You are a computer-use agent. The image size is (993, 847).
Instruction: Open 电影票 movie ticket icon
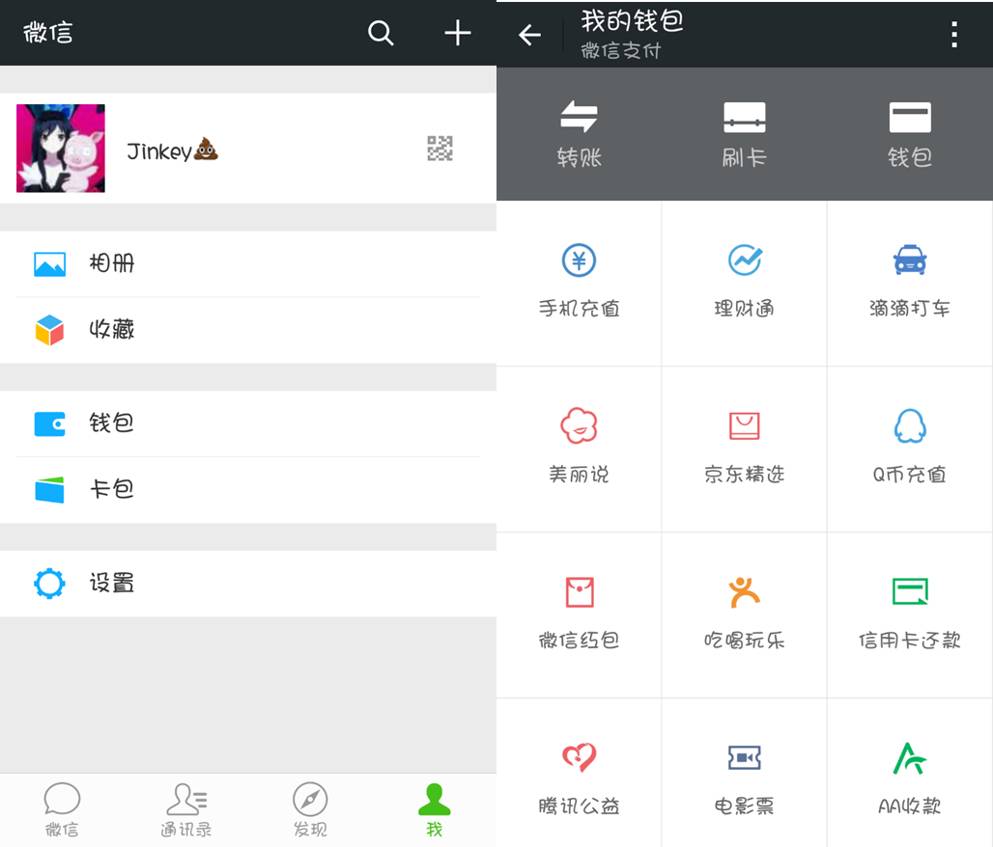(745, 758)
